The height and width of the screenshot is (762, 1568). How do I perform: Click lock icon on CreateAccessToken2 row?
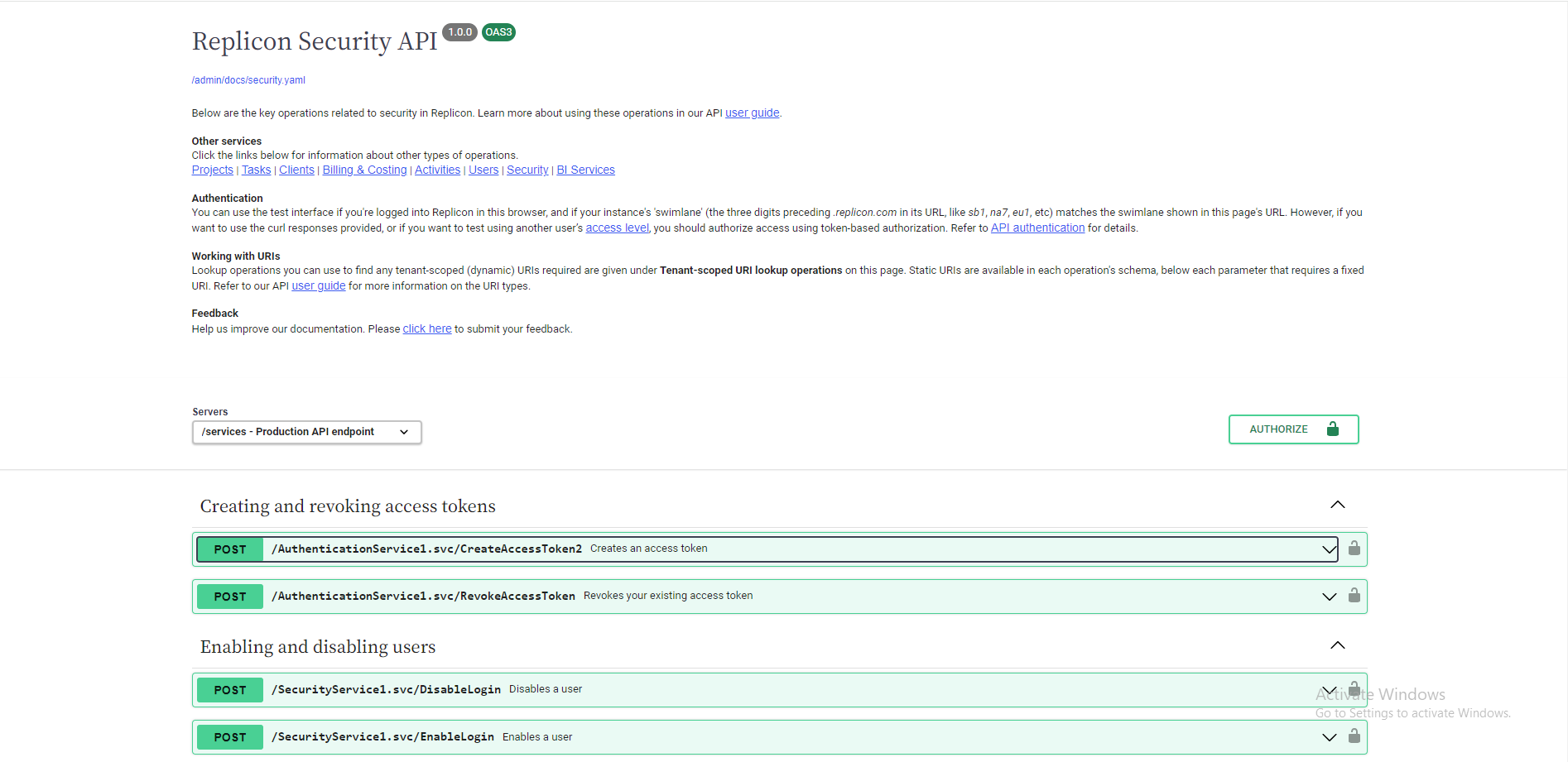click(1354, 549)
